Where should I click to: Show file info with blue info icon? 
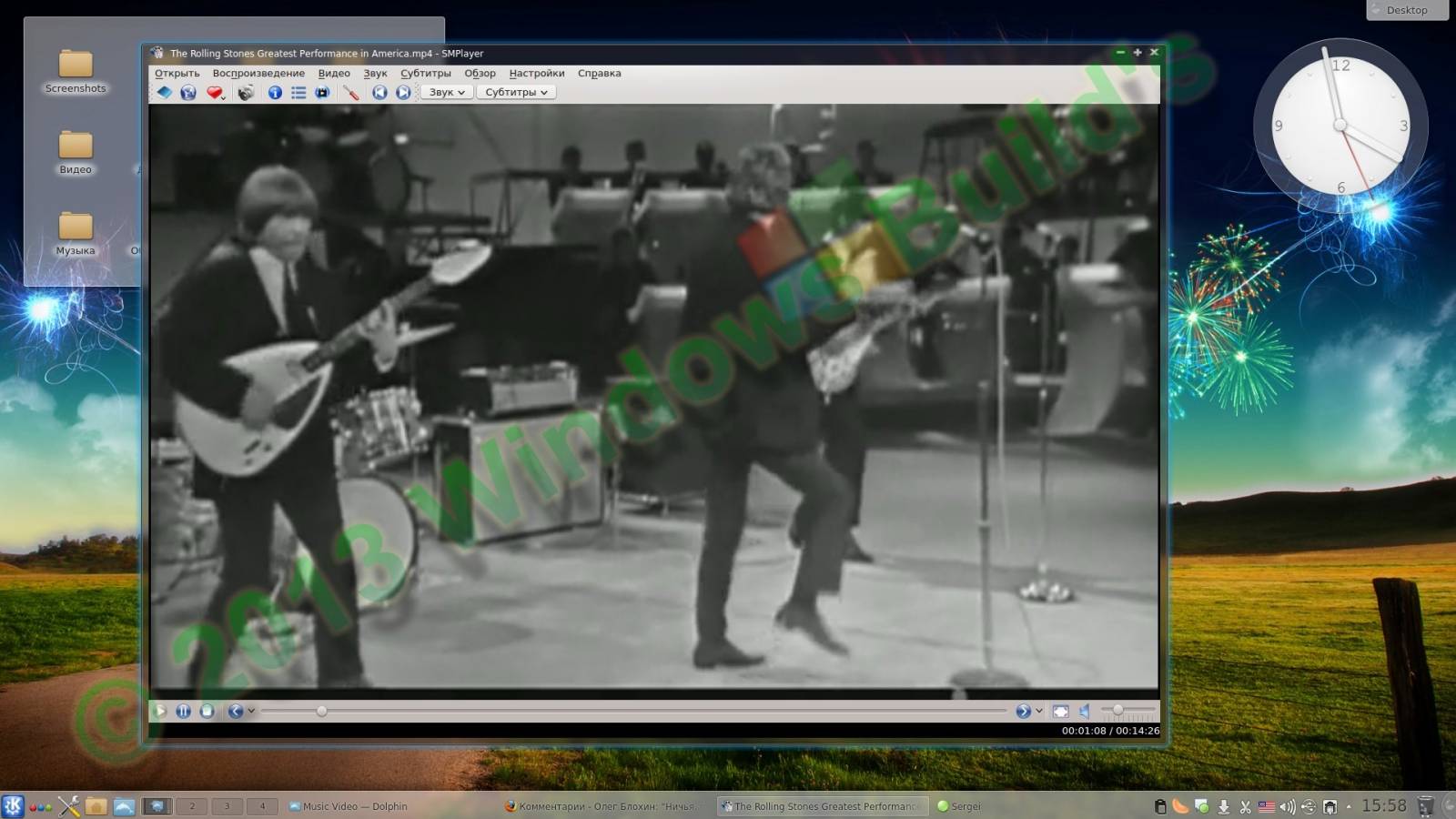(x=275, y=92)
